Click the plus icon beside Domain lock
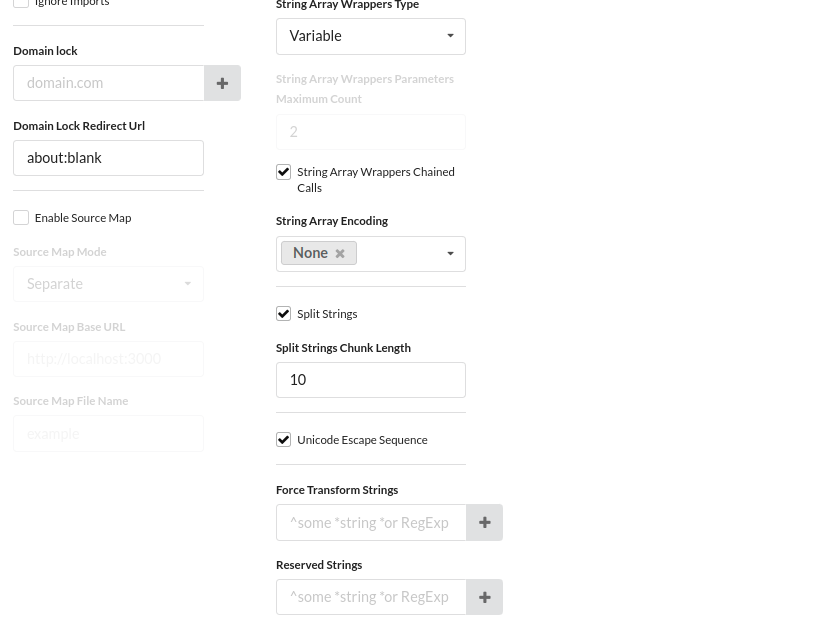The image size is (829, 637). coord(222,83)
